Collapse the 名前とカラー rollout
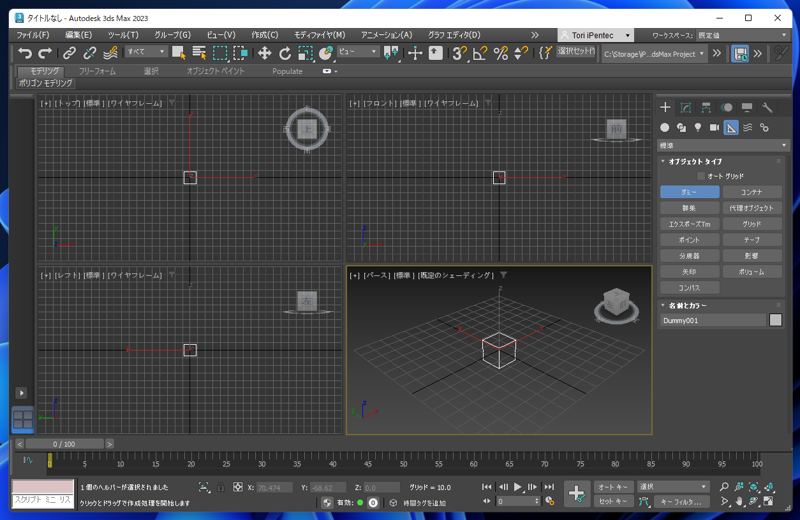This screenshot has width=800, height=520. point(684,306)
